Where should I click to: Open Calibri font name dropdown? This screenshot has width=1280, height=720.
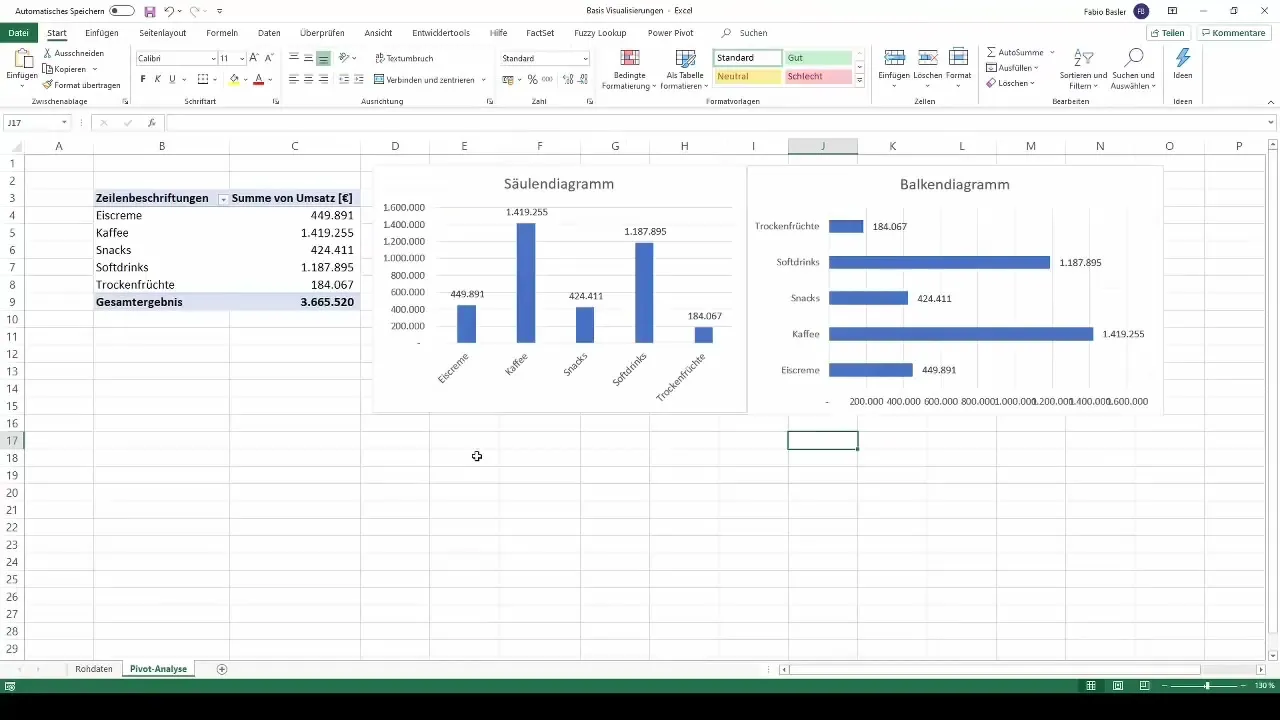(x=213, y=59)
